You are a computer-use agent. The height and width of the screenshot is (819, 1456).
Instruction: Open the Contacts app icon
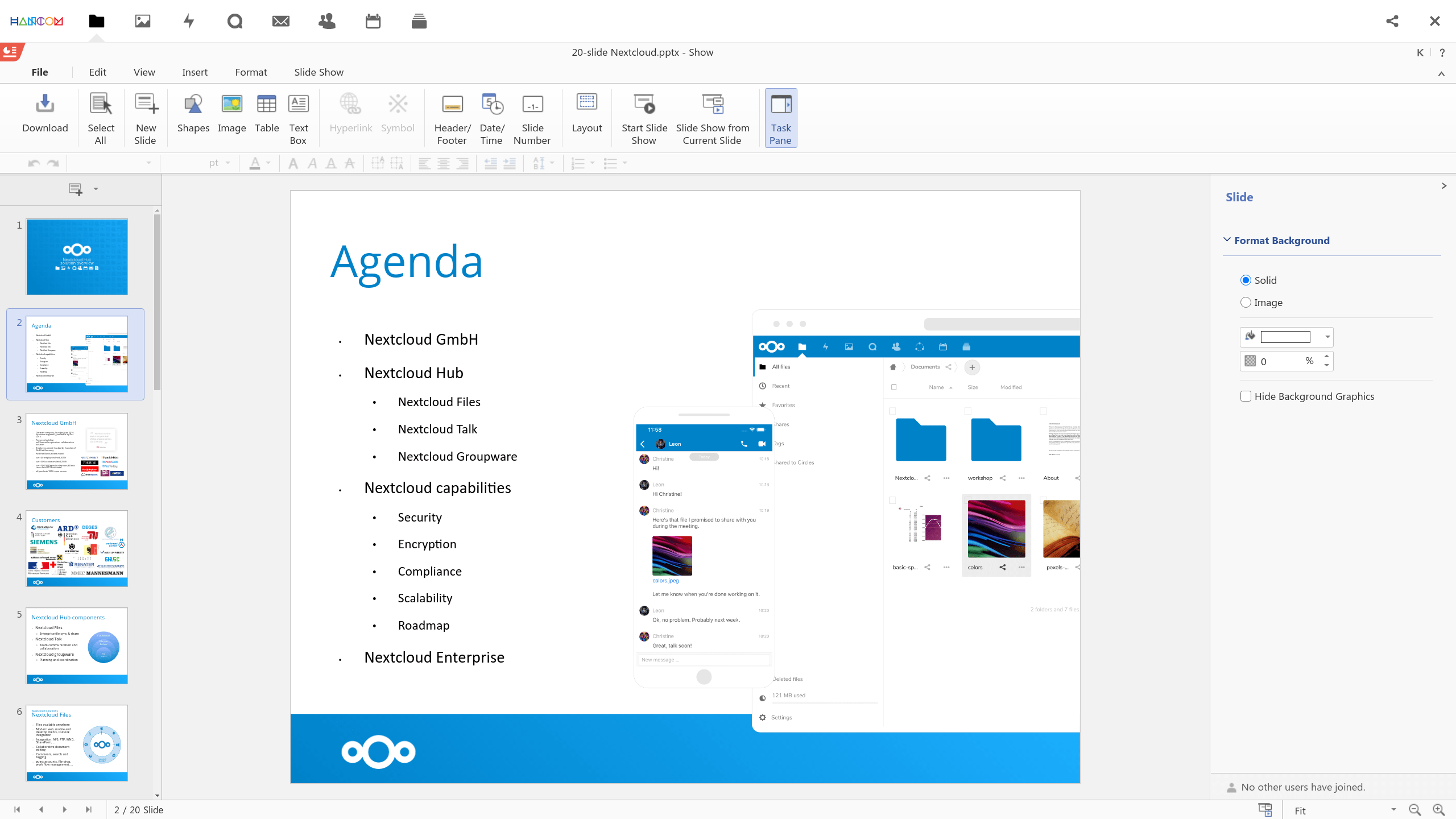pyautogui.click(x=327, y=21)
